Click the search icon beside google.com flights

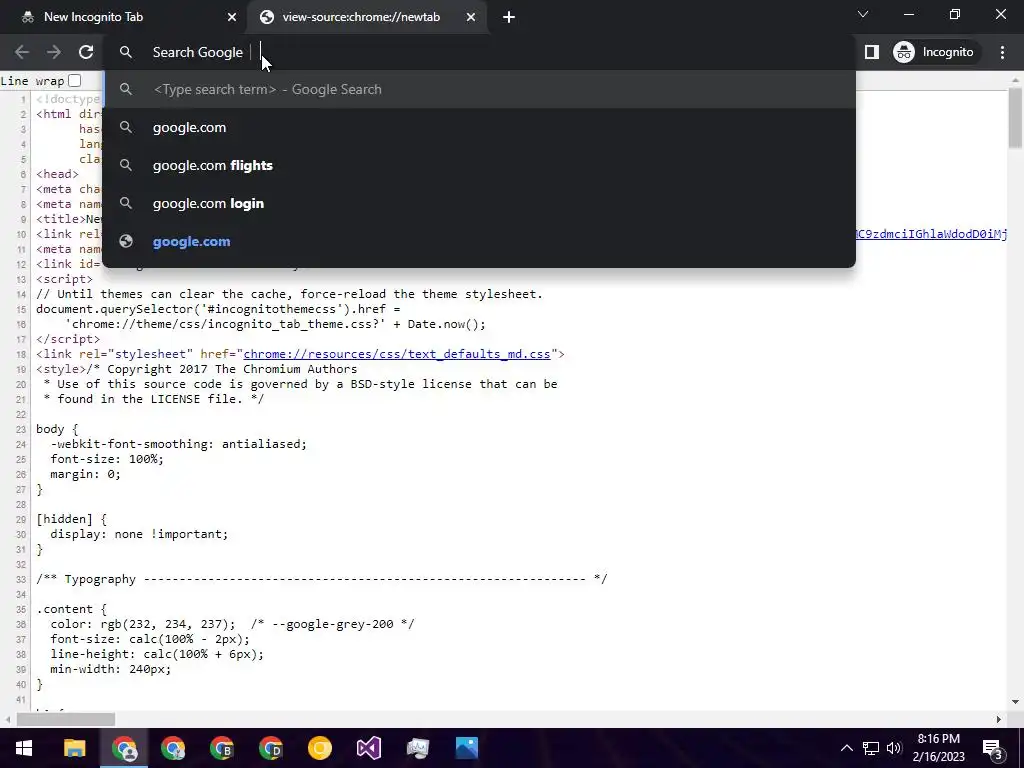[126, 165]
